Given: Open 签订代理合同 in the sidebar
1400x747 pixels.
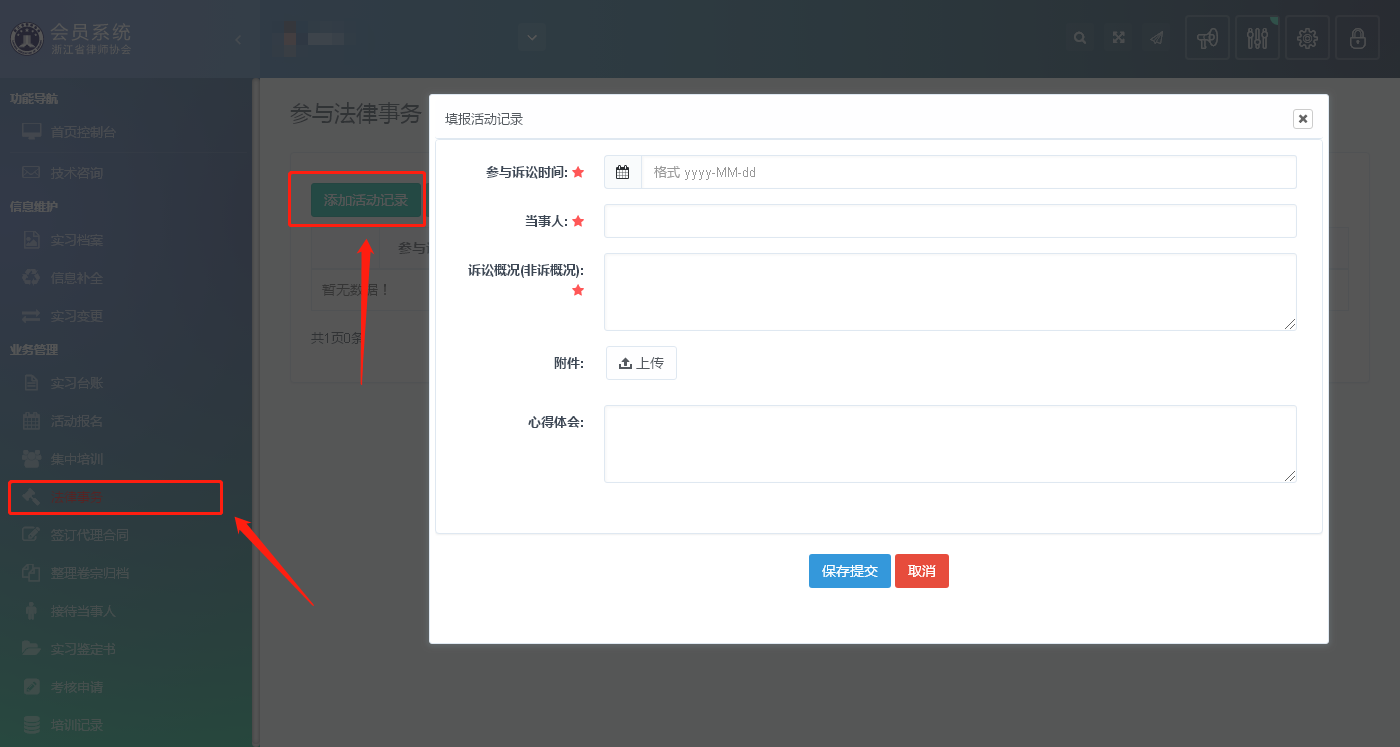Looking at the screenshot, I should 89,535.
